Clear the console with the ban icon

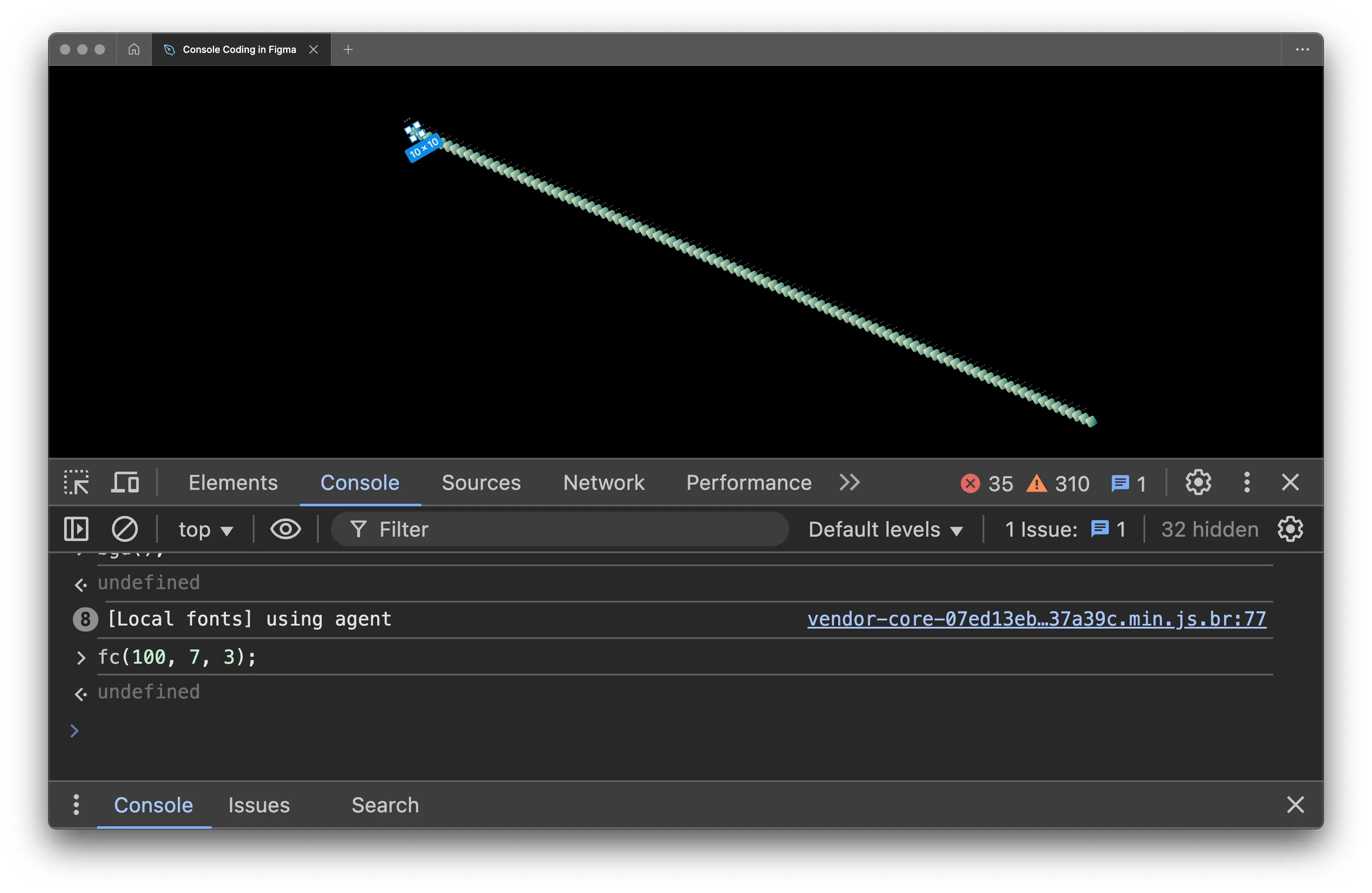click(x=124, y=529)
